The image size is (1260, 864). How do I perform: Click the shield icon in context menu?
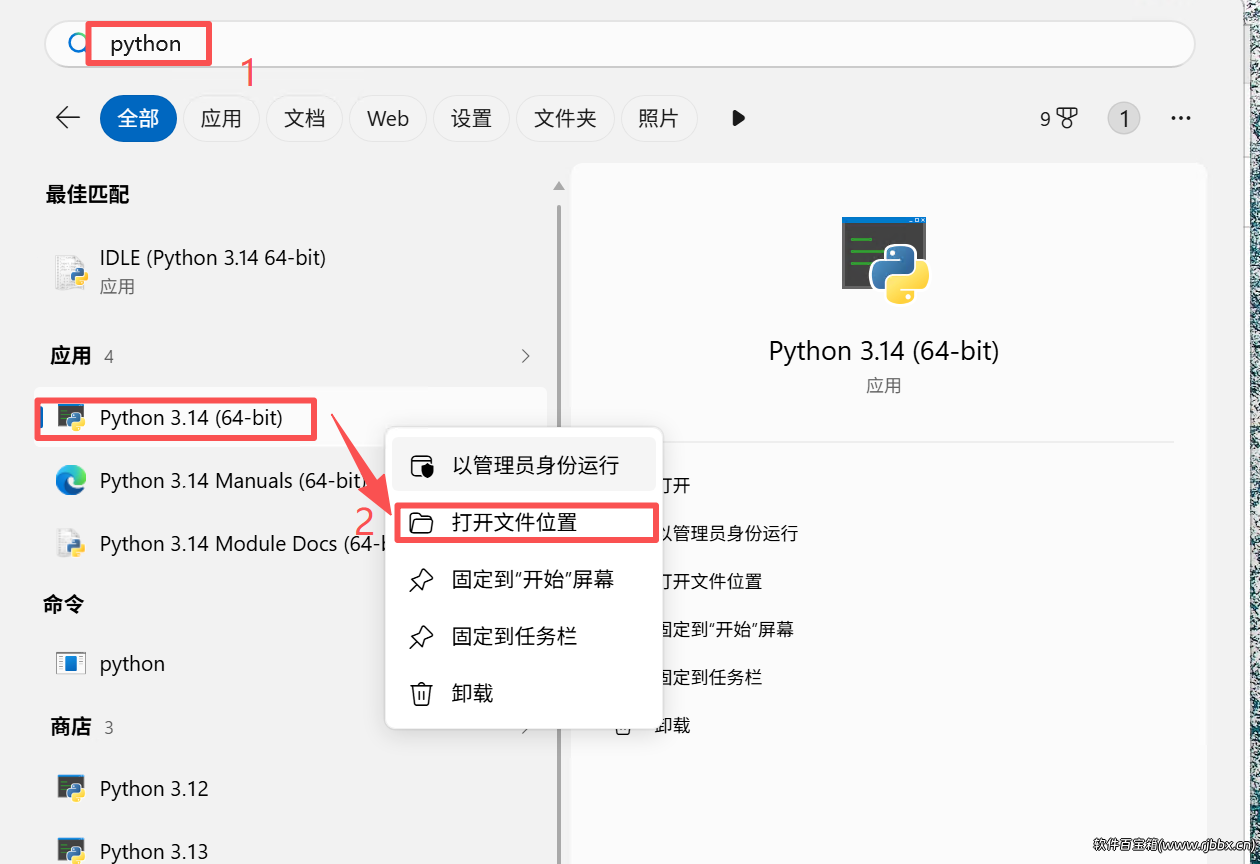pyautogui.click(x=422, y=466)
